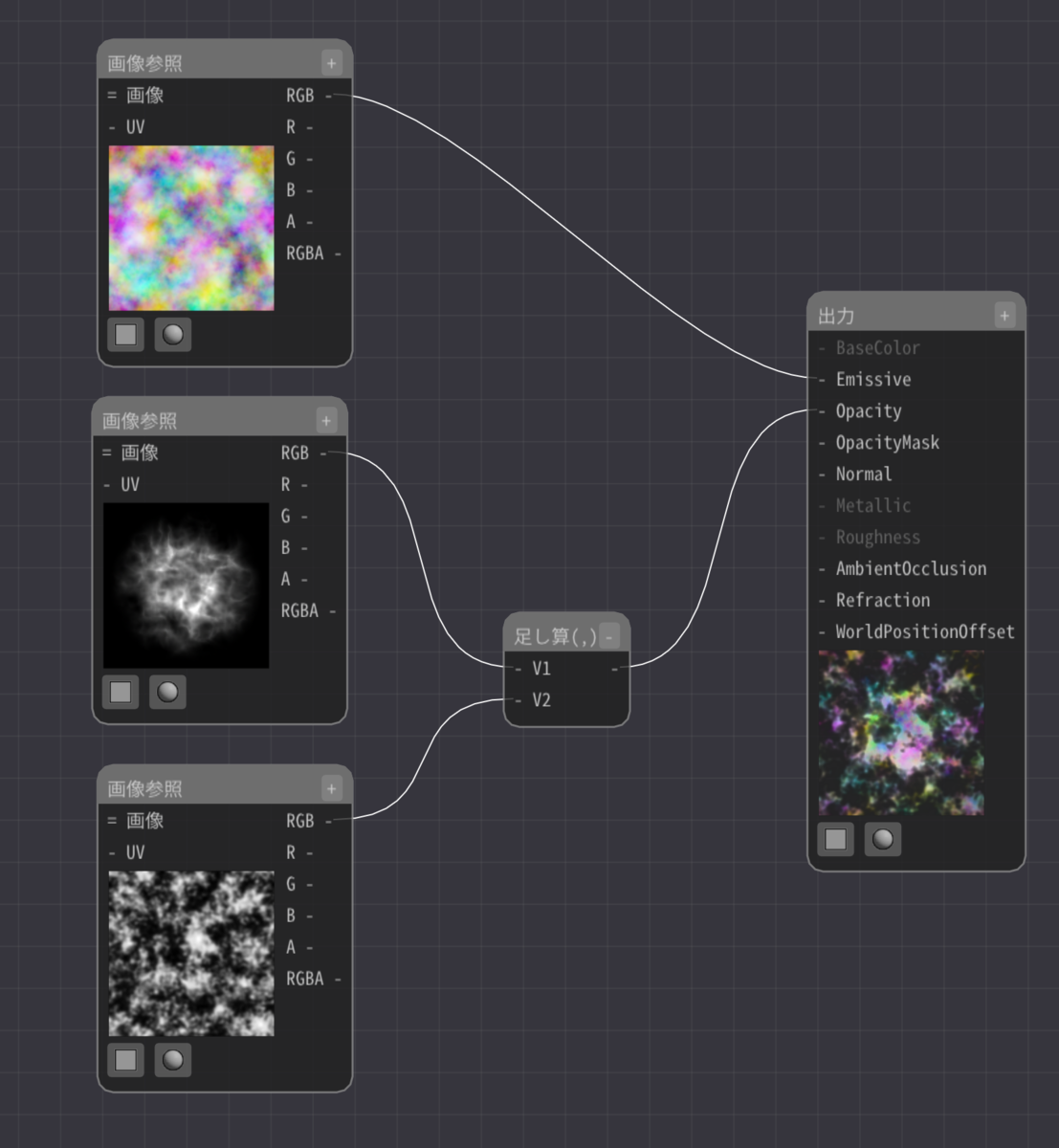
Task: Select the black-and-white noise texture thumbnail
Action: point(191,954)
